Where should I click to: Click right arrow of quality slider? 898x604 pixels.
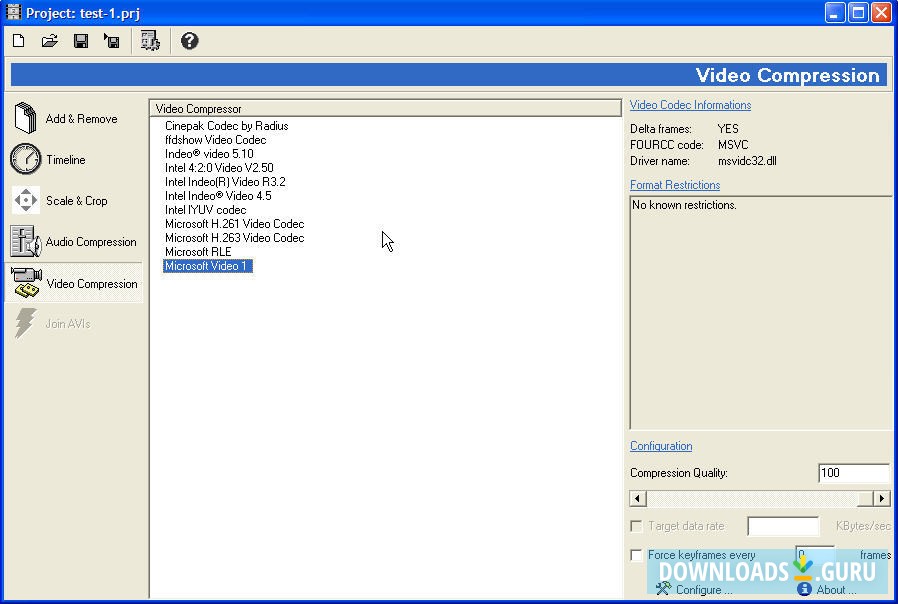[882, 499]
